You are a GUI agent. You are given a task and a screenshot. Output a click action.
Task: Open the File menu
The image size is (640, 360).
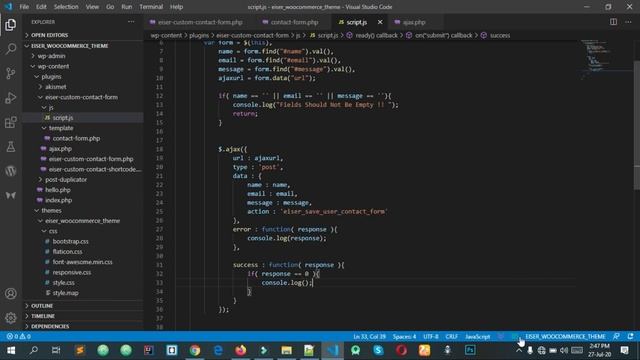pyautogui.click(x=24, y=7)
